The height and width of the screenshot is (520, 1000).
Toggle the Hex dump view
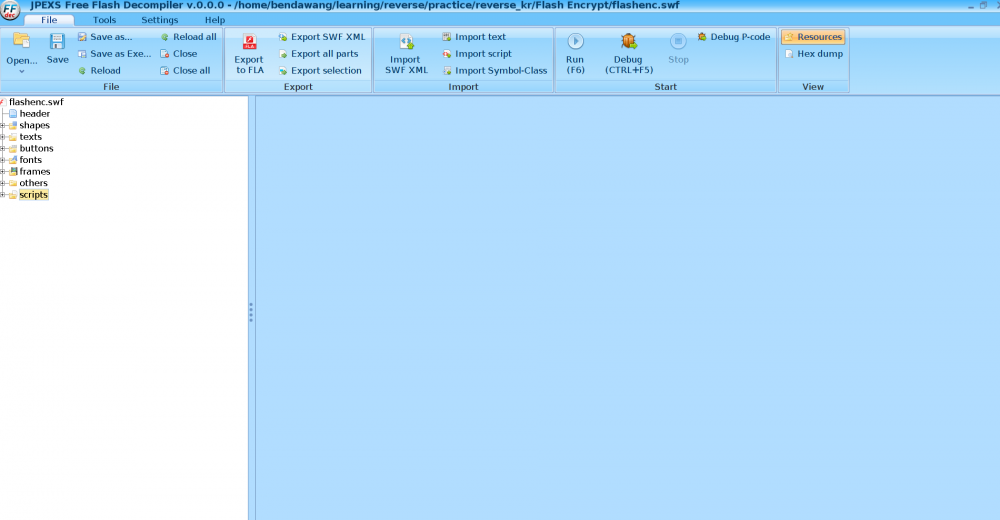814,54
